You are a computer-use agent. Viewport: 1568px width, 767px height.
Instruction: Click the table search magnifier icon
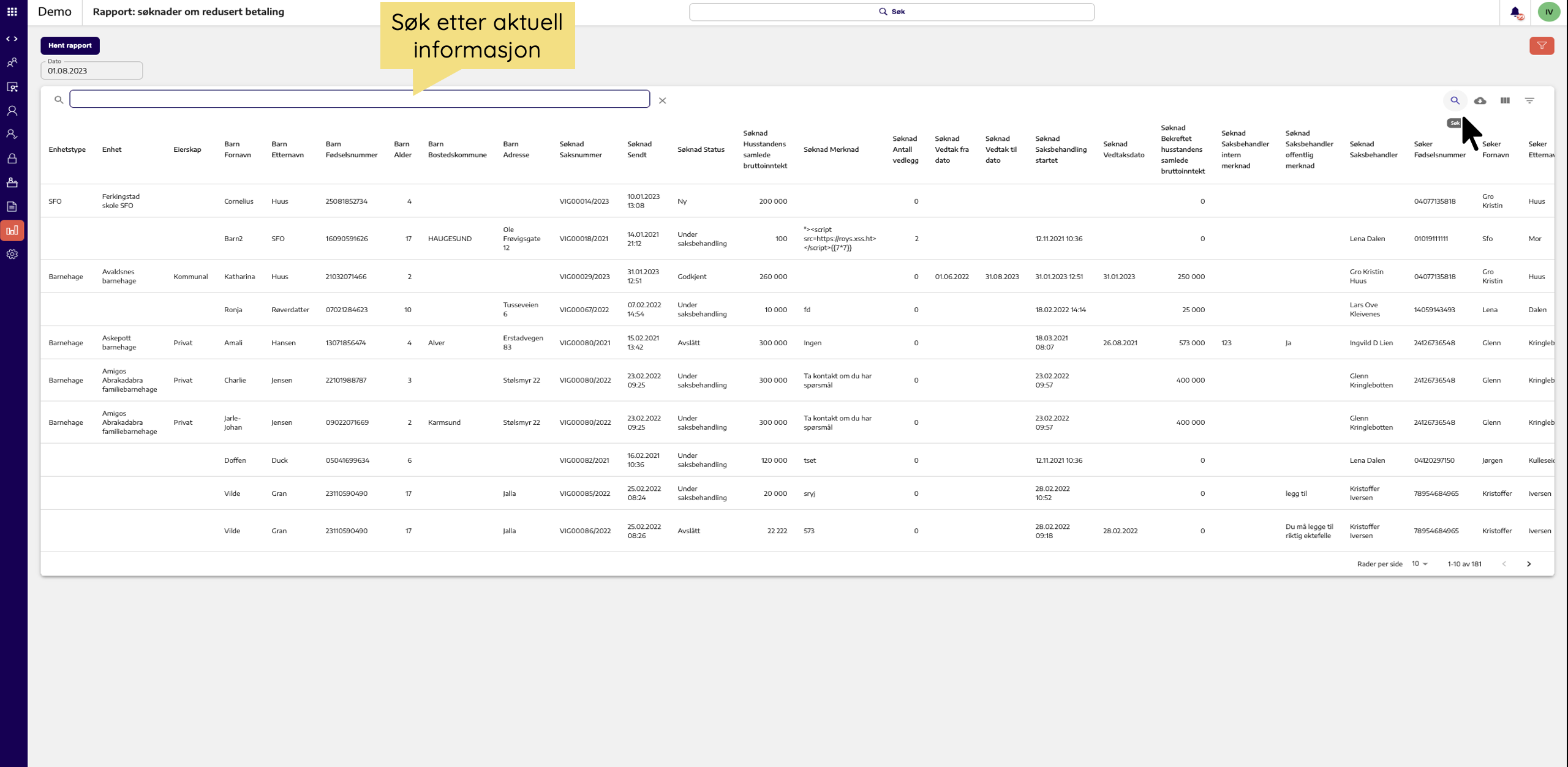(1455, 100)
